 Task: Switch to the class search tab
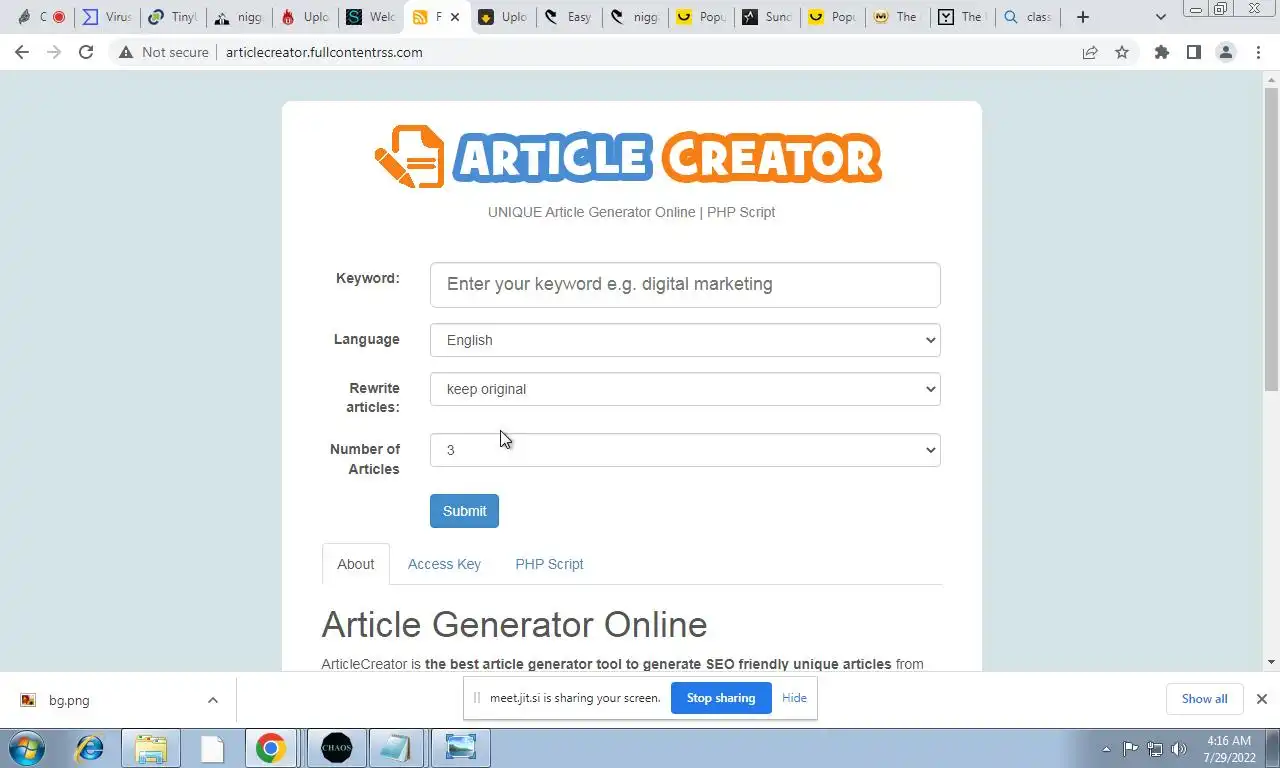pos(1029,17)
